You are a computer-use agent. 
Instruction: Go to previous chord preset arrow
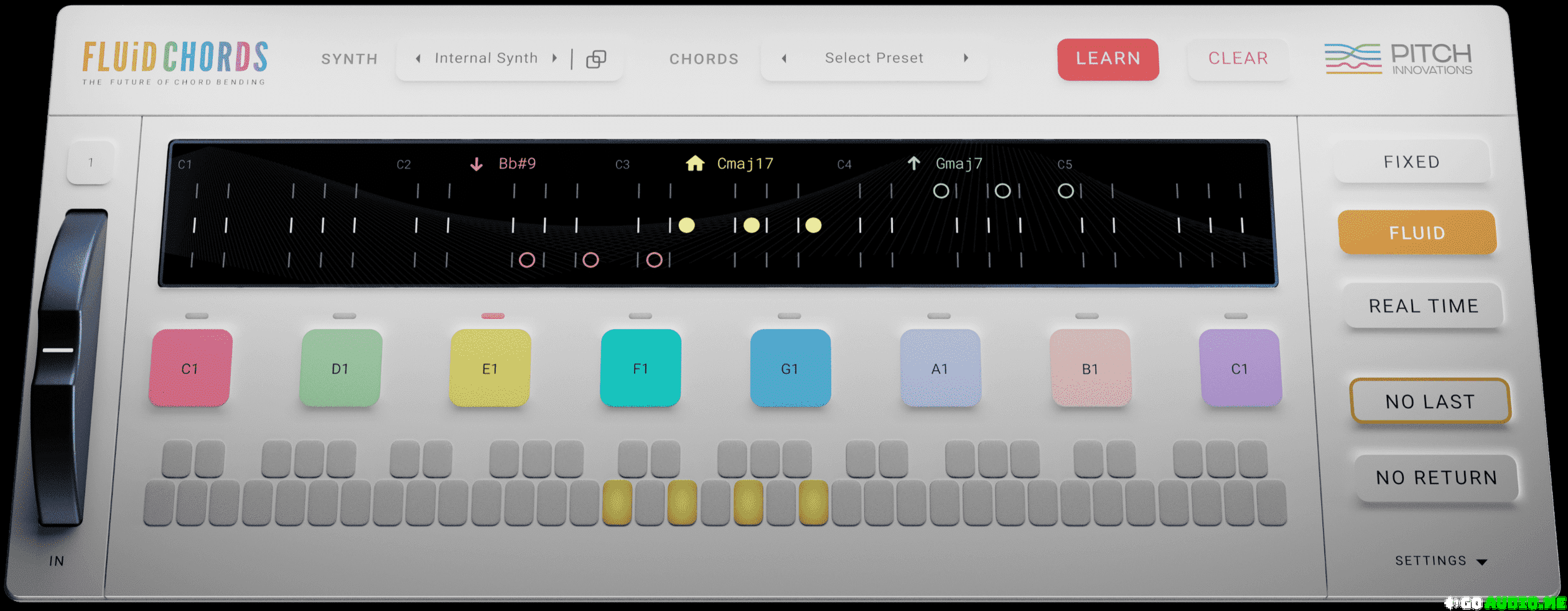coord(784,58)
